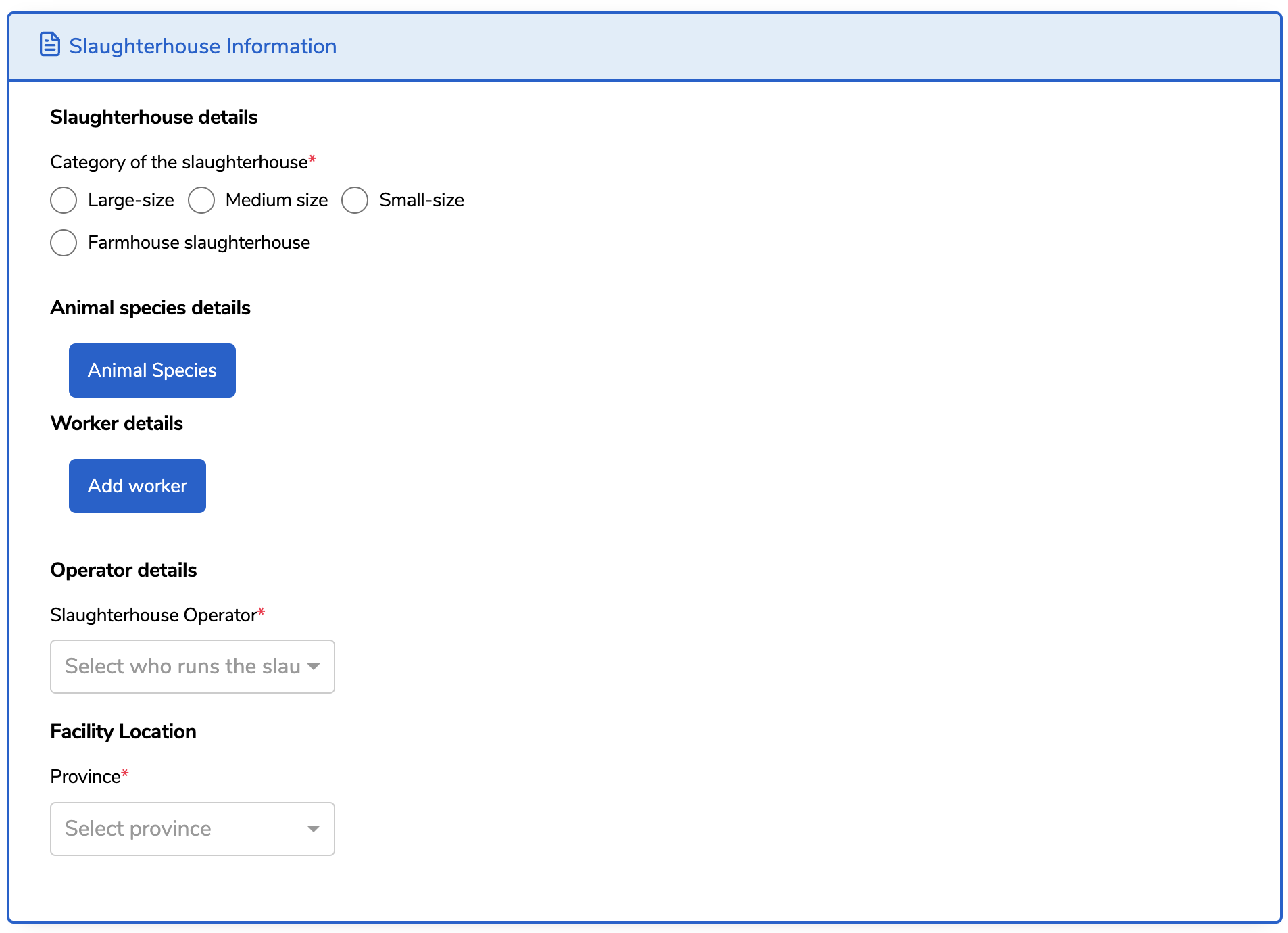Expand the Select province dropdown
Viewport: 1288px width, 933px height.
click(193, 829)
